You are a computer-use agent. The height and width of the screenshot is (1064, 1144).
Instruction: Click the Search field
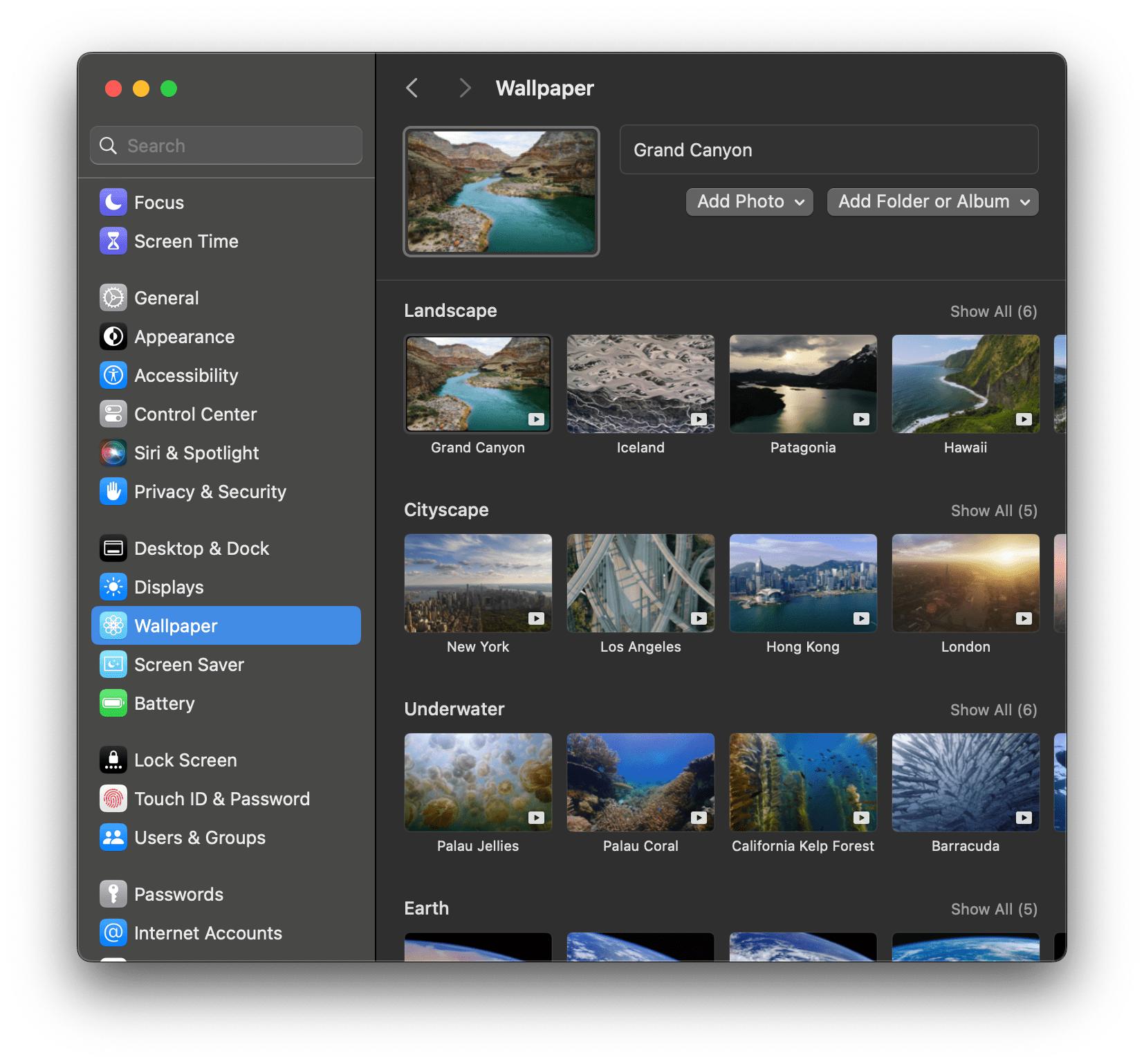(x=225, y=145)
